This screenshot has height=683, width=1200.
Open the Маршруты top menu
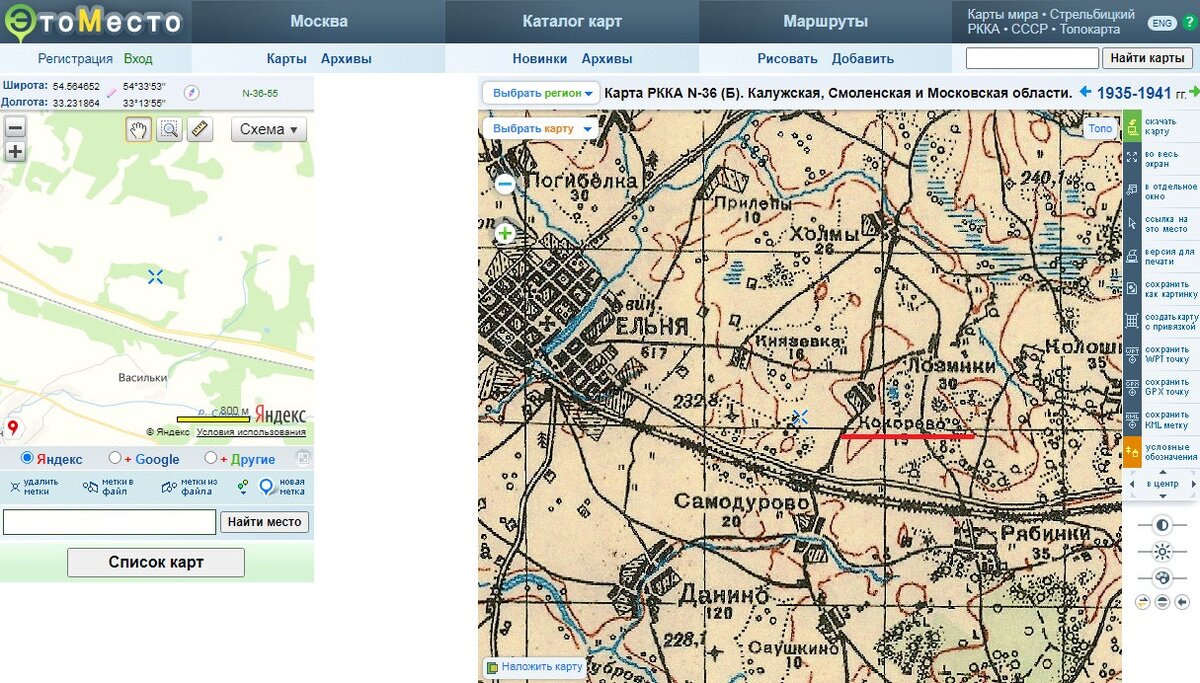(826, 21)
